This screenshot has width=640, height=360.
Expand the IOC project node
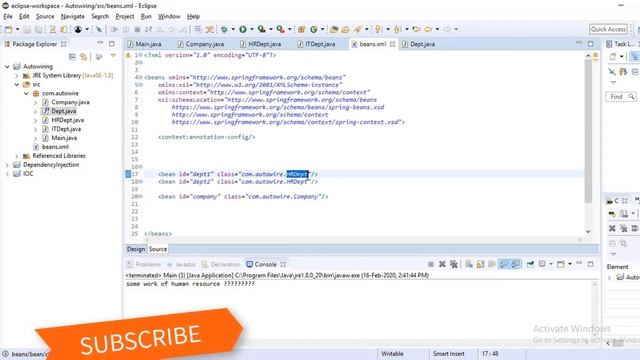coord(7,174)
